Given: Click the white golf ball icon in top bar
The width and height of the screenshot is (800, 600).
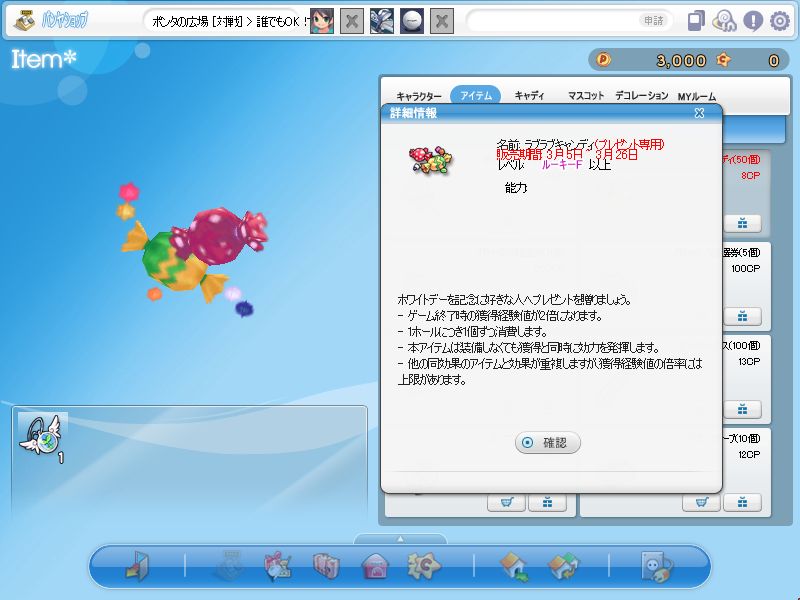Looking at the screenshot, I should point(412,21).
